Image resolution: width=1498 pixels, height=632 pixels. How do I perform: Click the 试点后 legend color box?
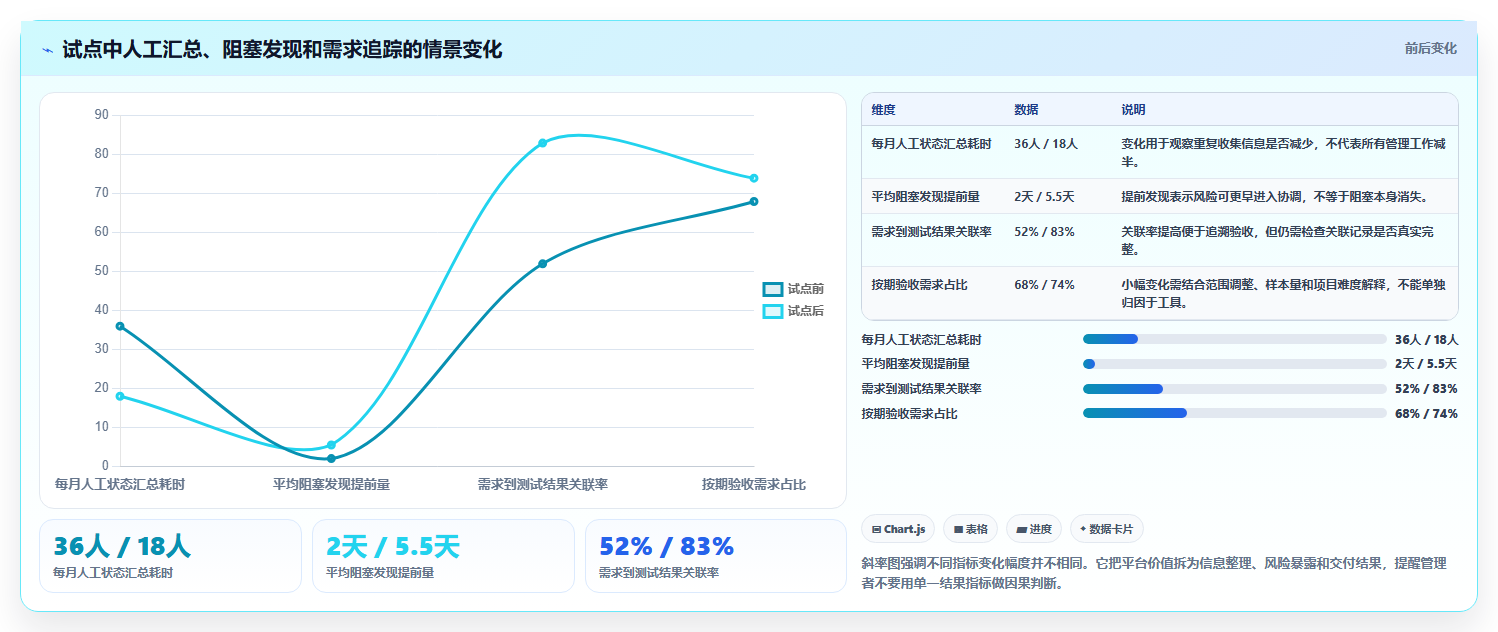click(772, 311)
